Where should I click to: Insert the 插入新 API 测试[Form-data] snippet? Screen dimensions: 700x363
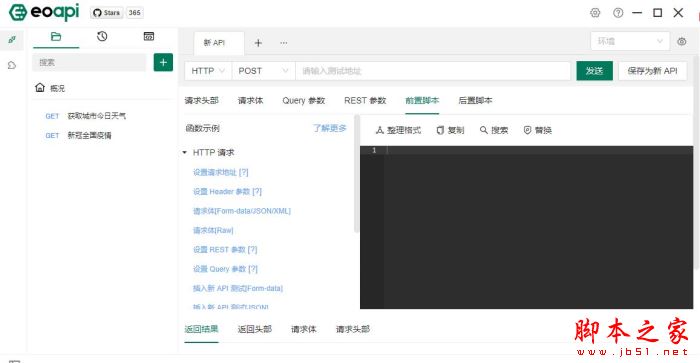pos(238,288)
